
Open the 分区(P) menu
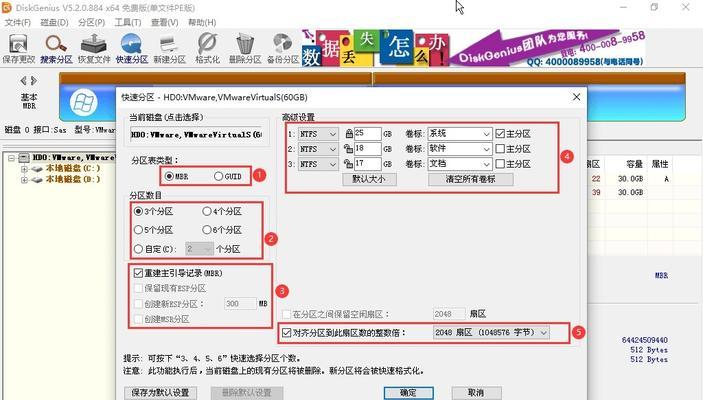[x=91, y=22]
